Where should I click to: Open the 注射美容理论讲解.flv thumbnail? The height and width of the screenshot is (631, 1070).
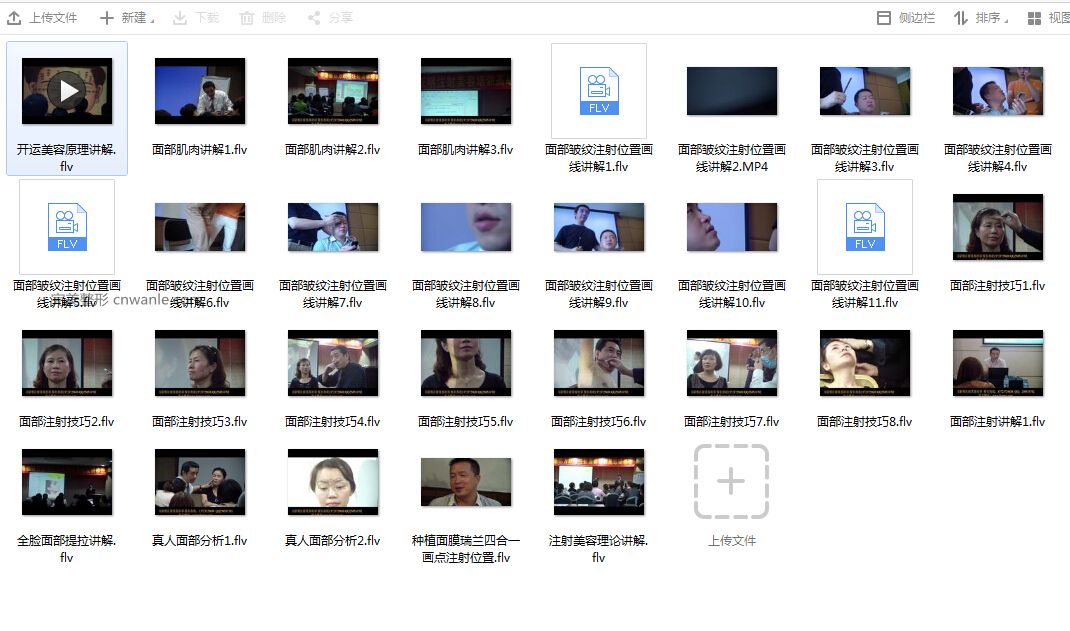599,482
